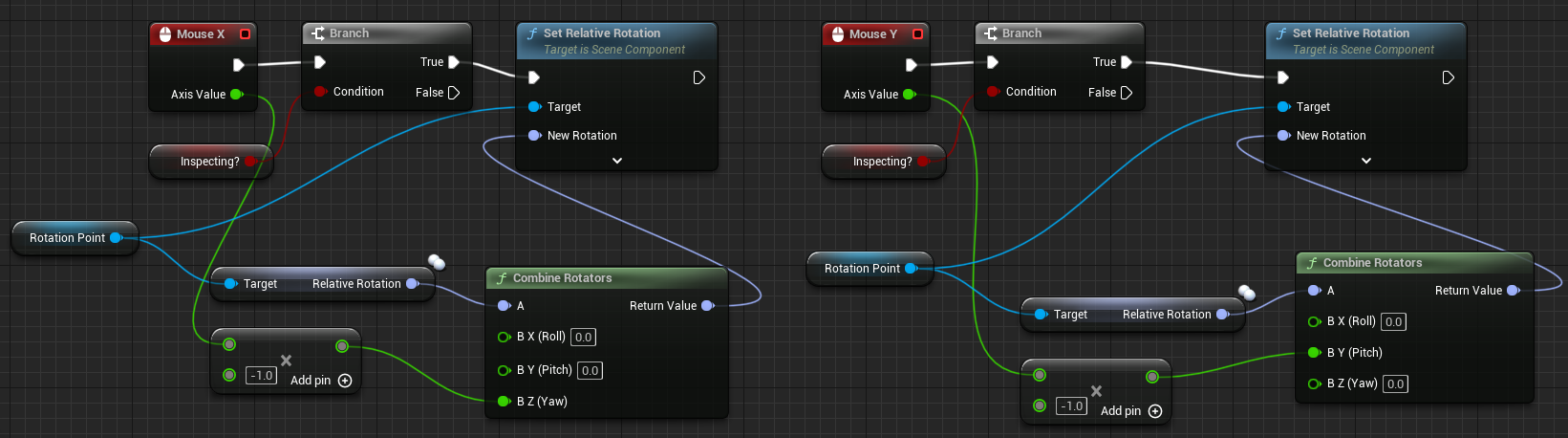The height and width of the screenshot is (438, 1568).
Task: Click the Add pin plus icon feeding B Z (Yaw)
Action: click(346, 381)
